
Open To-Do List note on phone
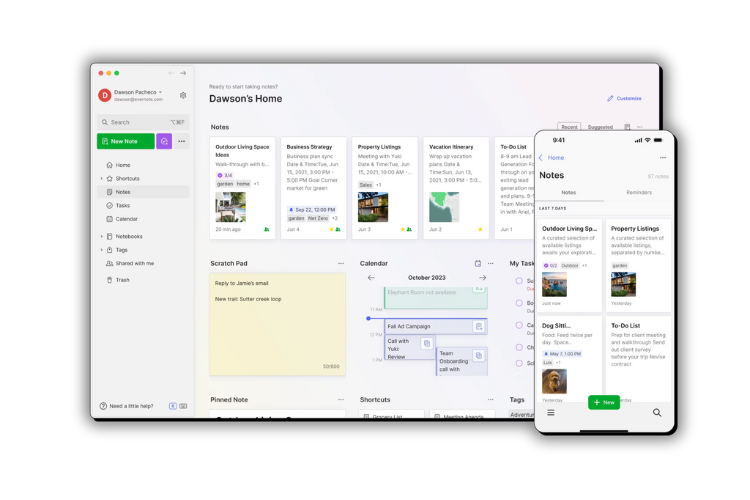coord(639,359)
